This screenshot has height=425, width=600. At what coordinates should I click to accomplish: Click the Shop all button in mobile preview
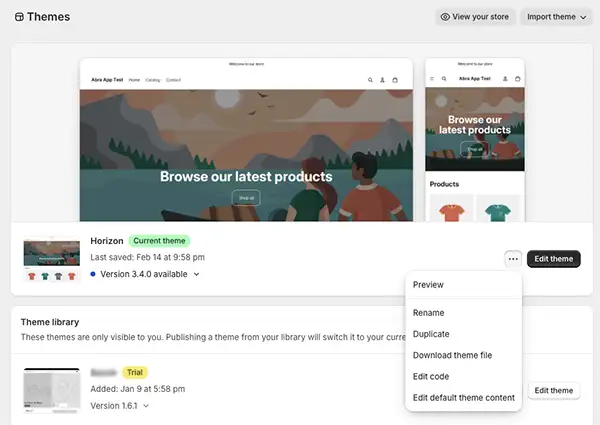pyautogui.click(x=474, y=149)
